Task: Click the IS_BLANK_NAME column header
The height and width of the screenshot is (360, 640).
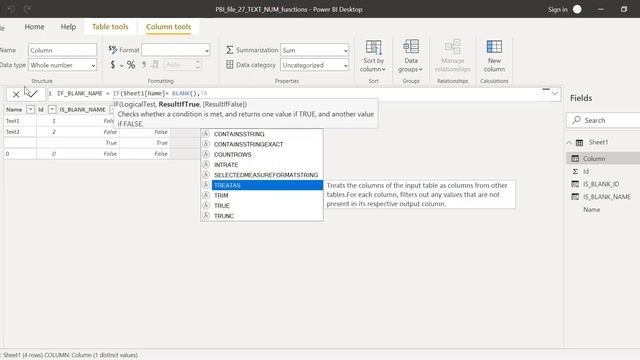Action: (82, 109)
